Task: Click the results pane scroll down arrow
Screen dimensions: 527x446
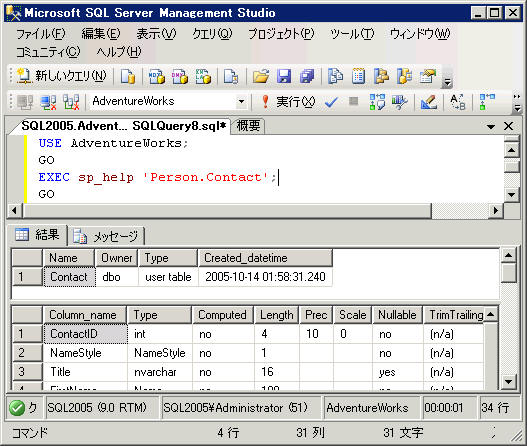Action: [508, 382]
